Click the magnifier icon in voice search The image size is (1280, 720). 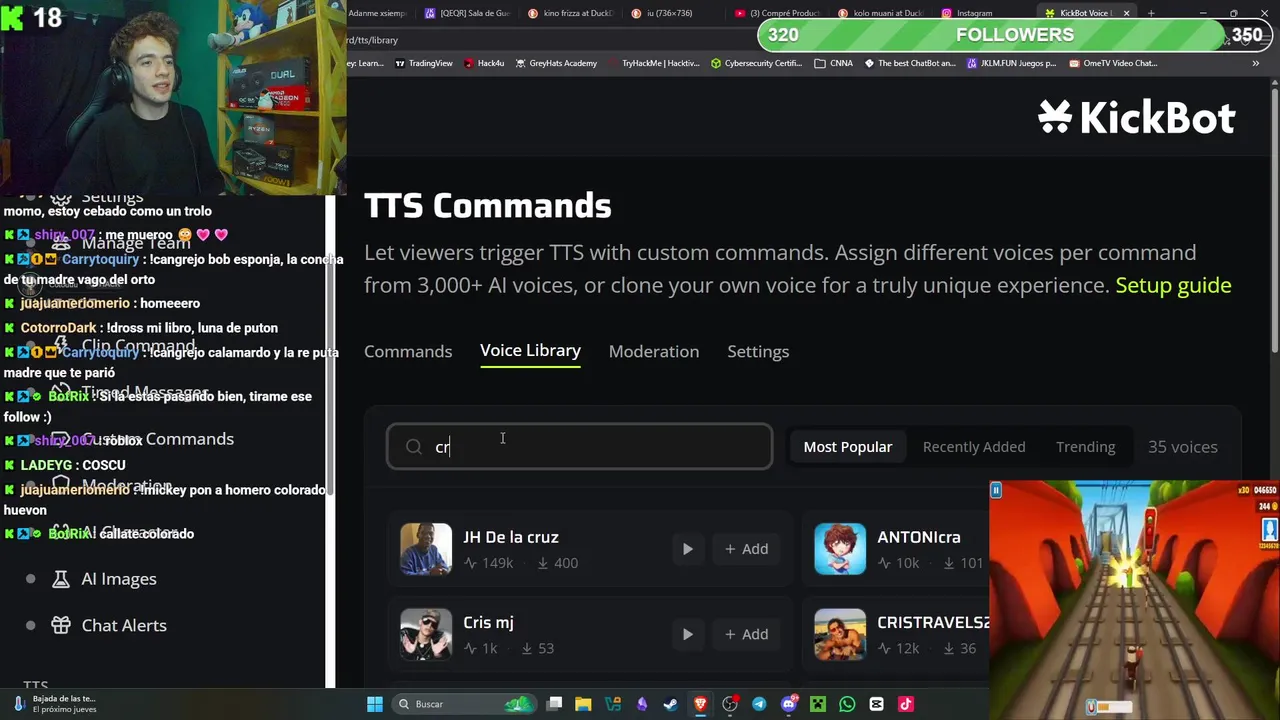tap(414, 447)
